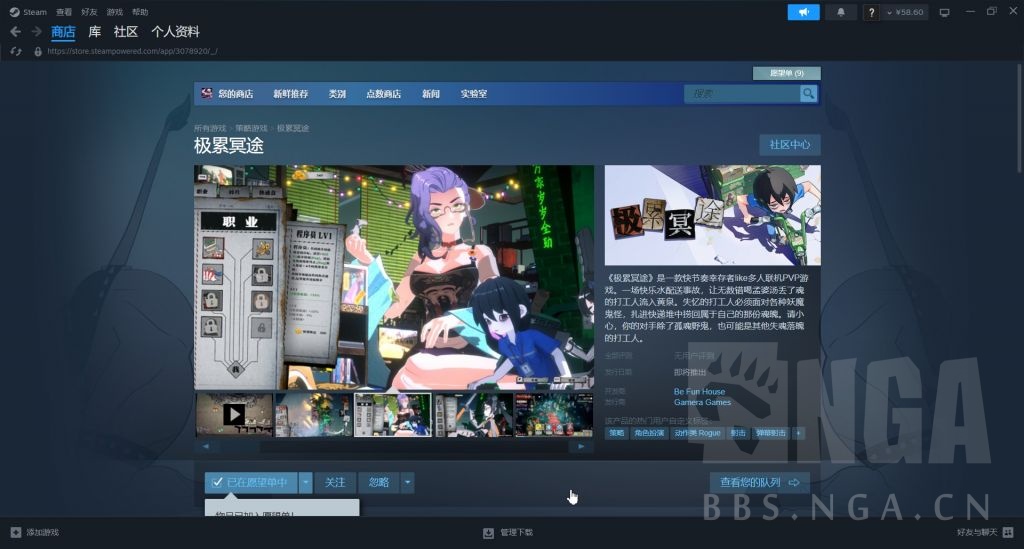Follow the 所有游戏 breadcrumb link
Viewport: 1024px width, 549px height.
[x=210, y=128]
